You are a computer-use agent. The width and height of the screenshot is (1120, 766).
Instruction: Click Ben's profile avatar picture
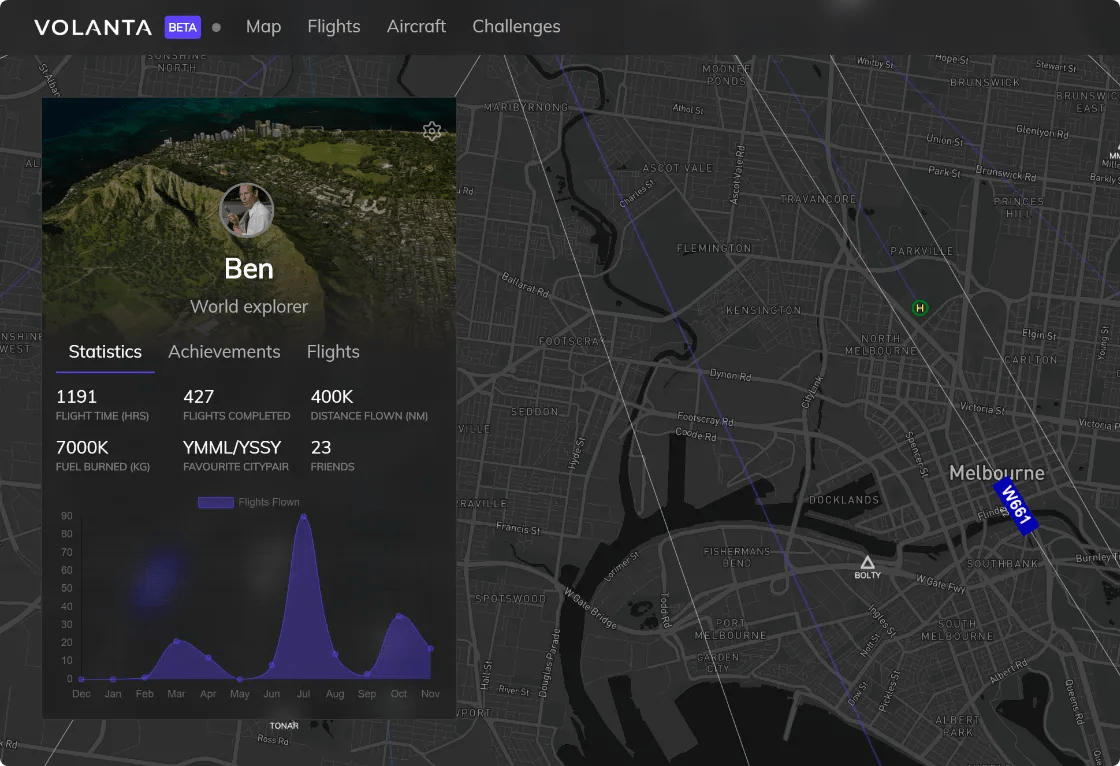(x=247, y=211)
